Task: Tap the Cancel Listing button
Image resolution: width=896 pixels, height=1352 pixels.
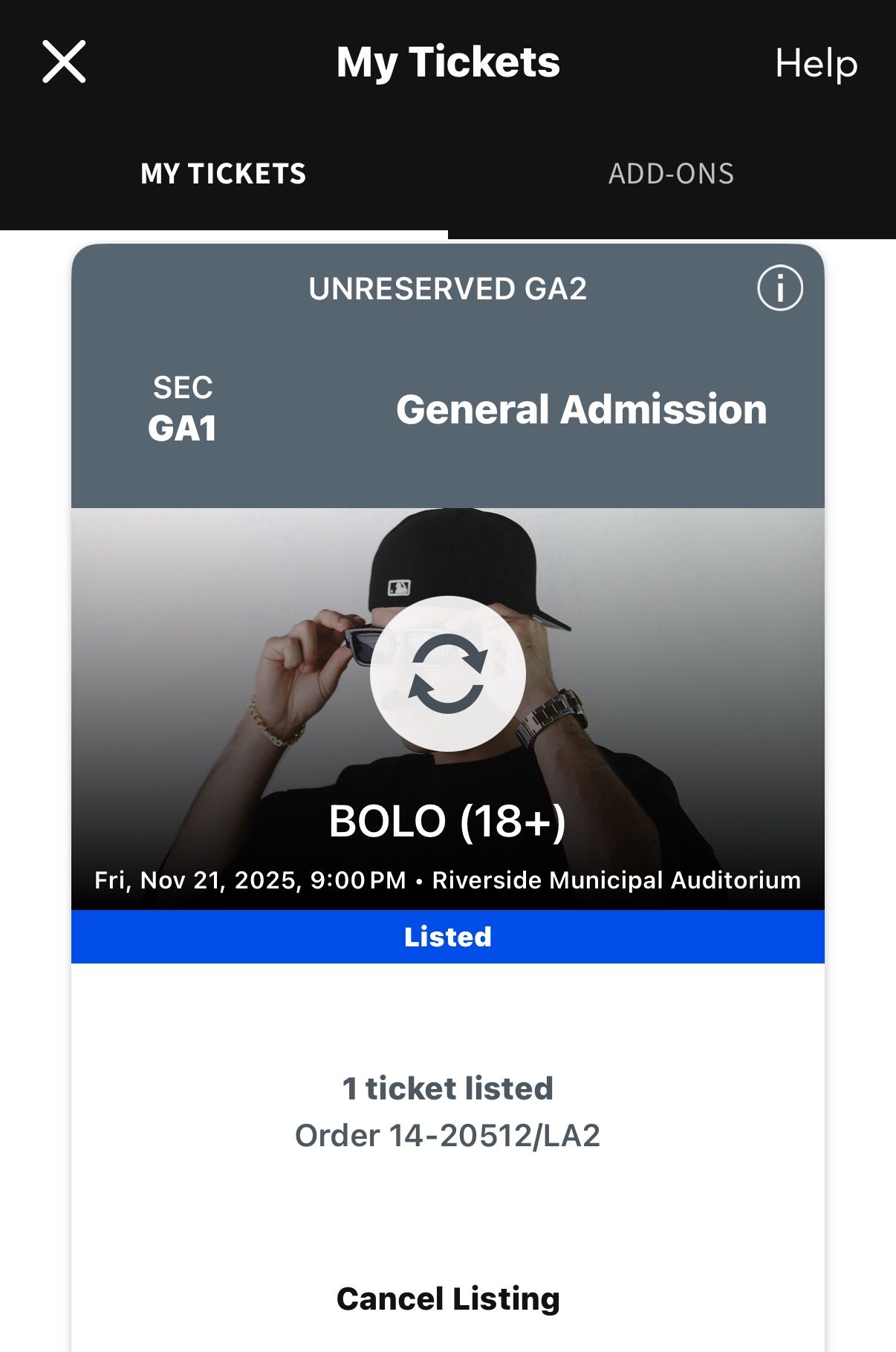Action: (448, 1299)
